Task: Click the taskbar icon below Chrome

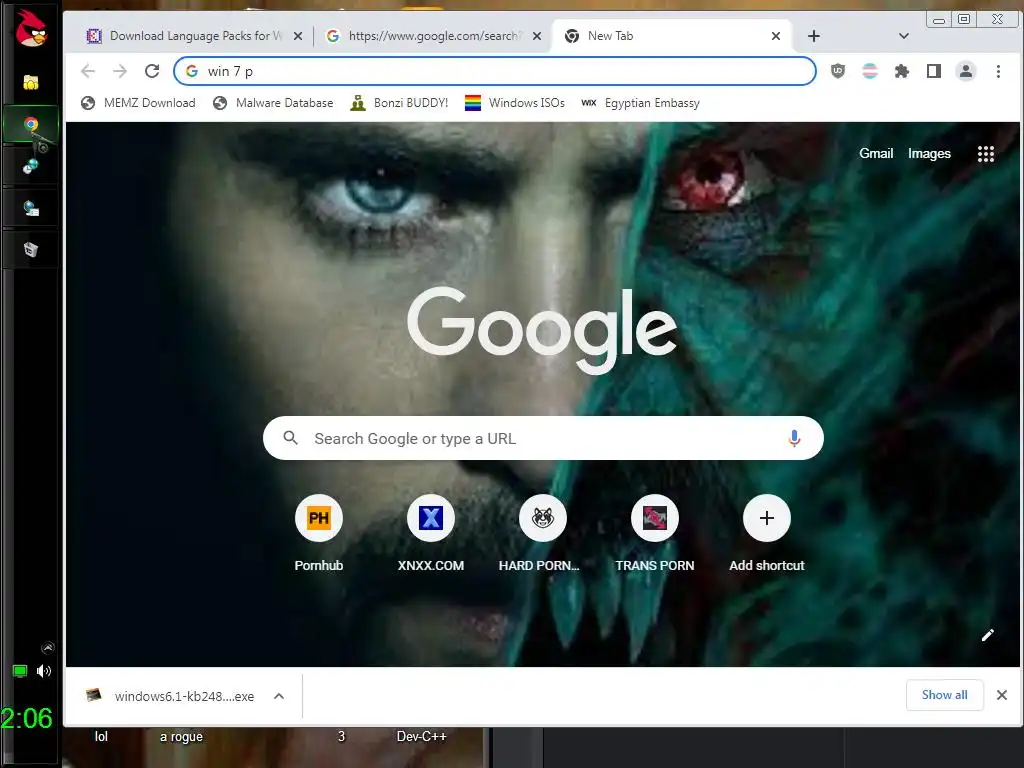Action: click(x=31, y=167)
